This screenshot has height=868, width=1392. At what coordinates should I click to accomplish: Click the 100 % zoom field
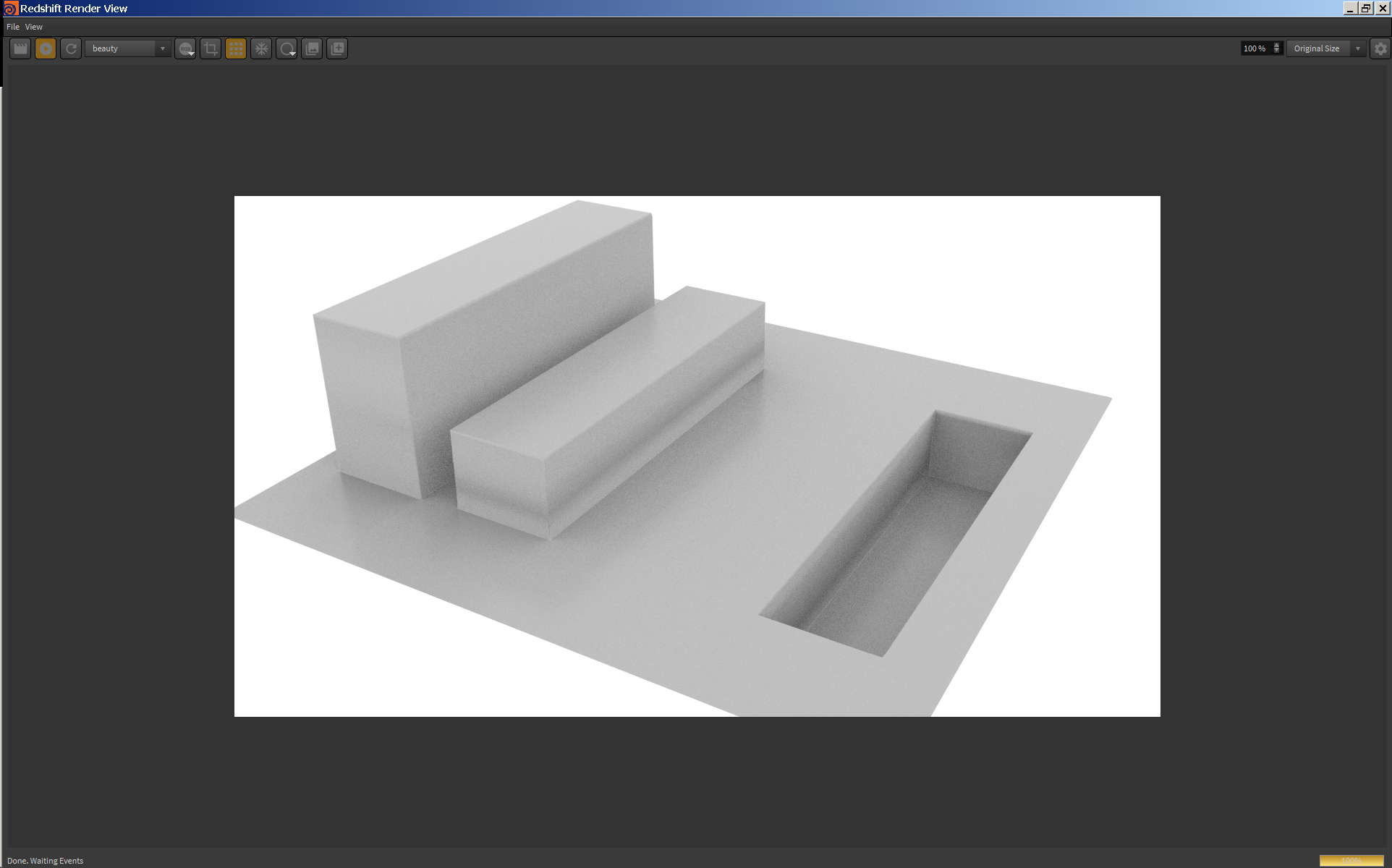tap(1255, 48)
